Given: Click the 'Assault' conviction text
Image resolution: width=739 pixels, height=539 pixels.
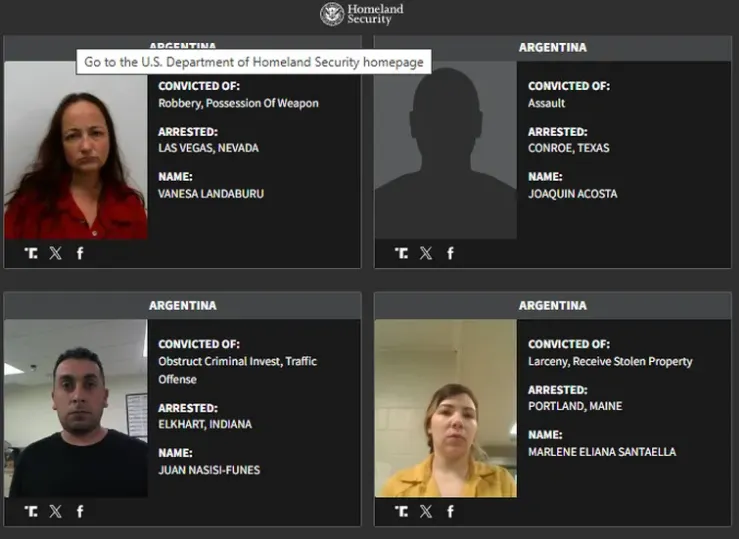Looking at the screenshot, I should coord(546,103).
